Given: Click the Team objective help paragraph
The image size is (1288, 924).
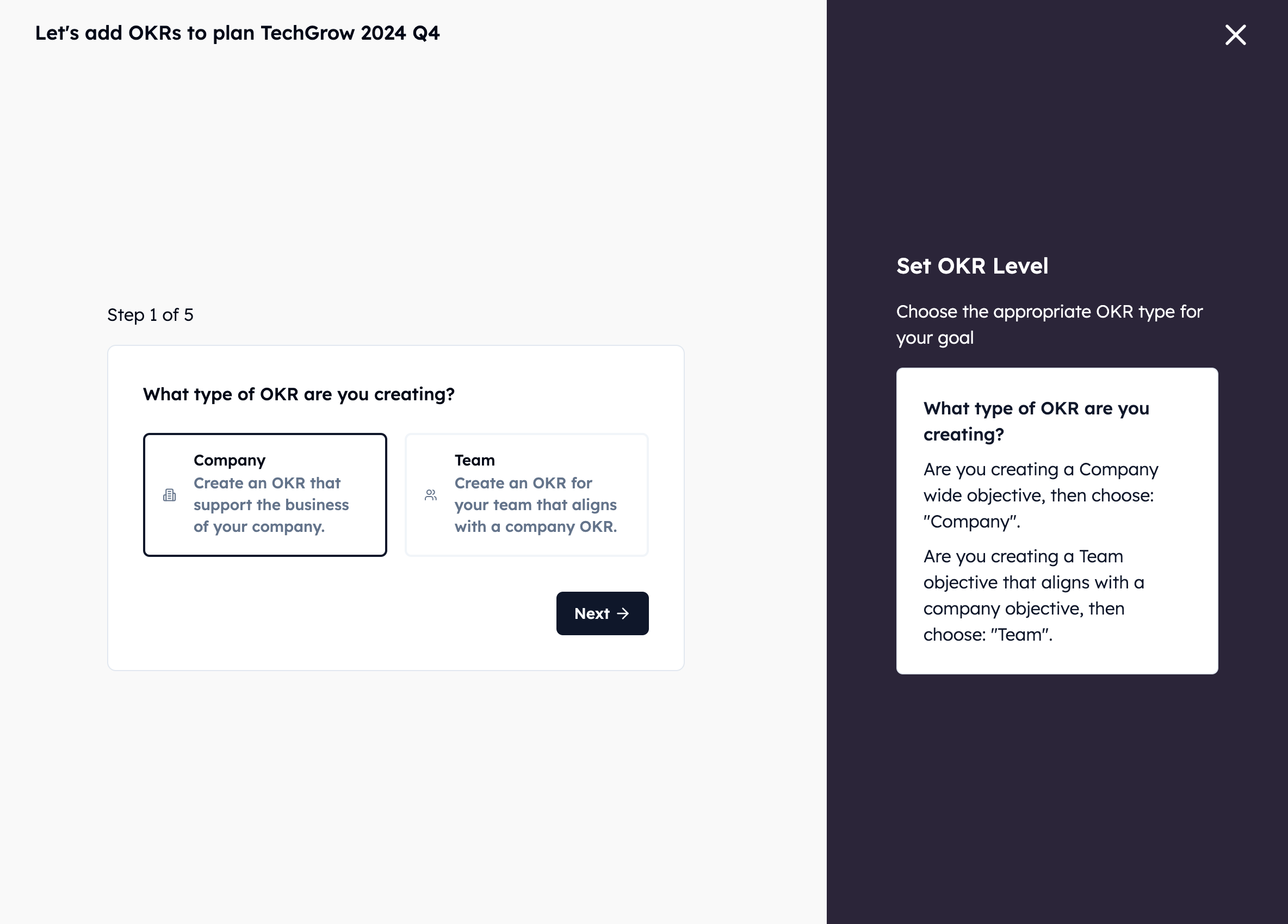Looking at the screenshot, I should 1033,595.
